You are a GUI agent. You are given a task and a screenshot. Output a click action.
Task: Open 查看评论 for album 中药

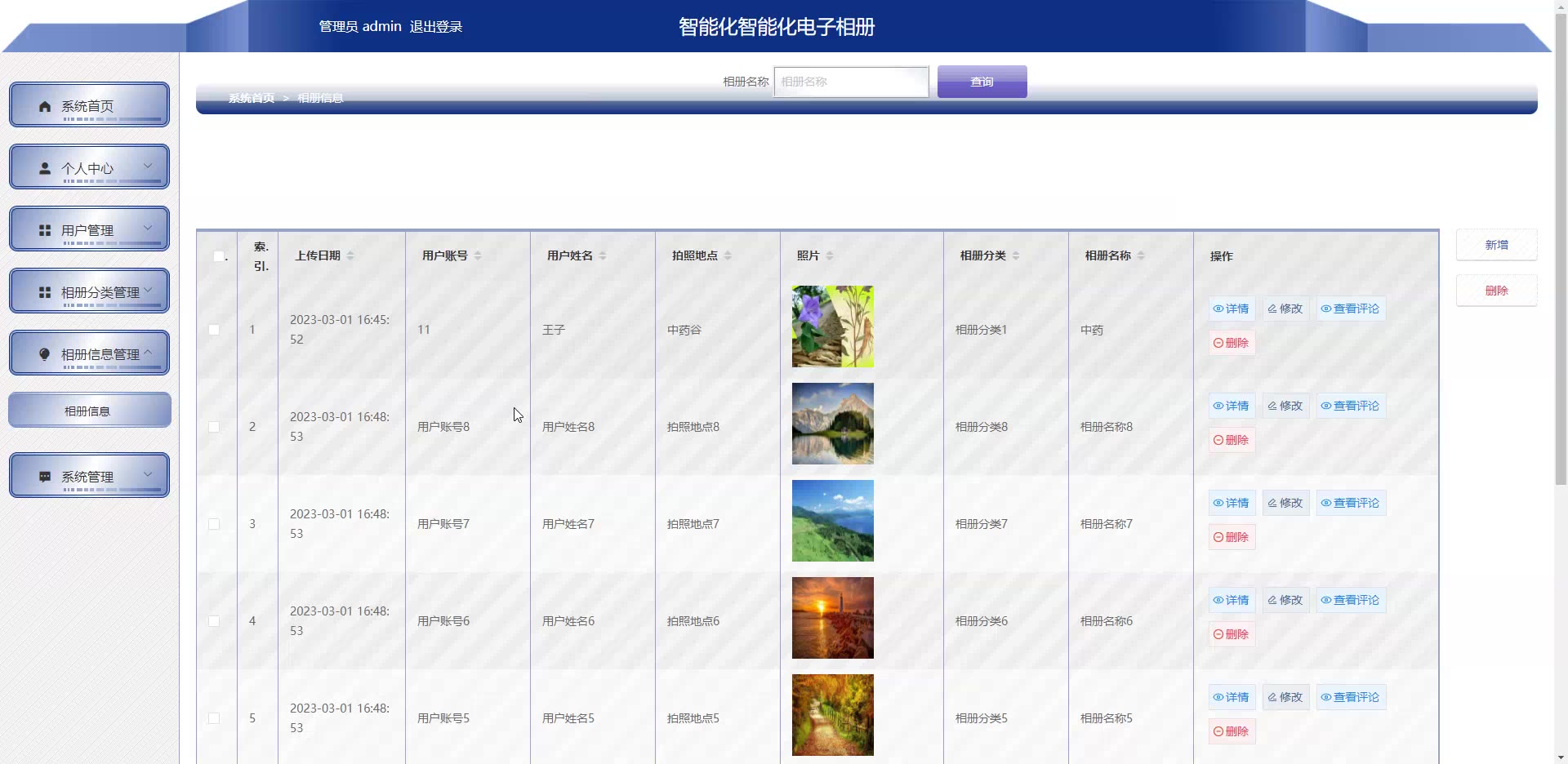coord(1351,309)
